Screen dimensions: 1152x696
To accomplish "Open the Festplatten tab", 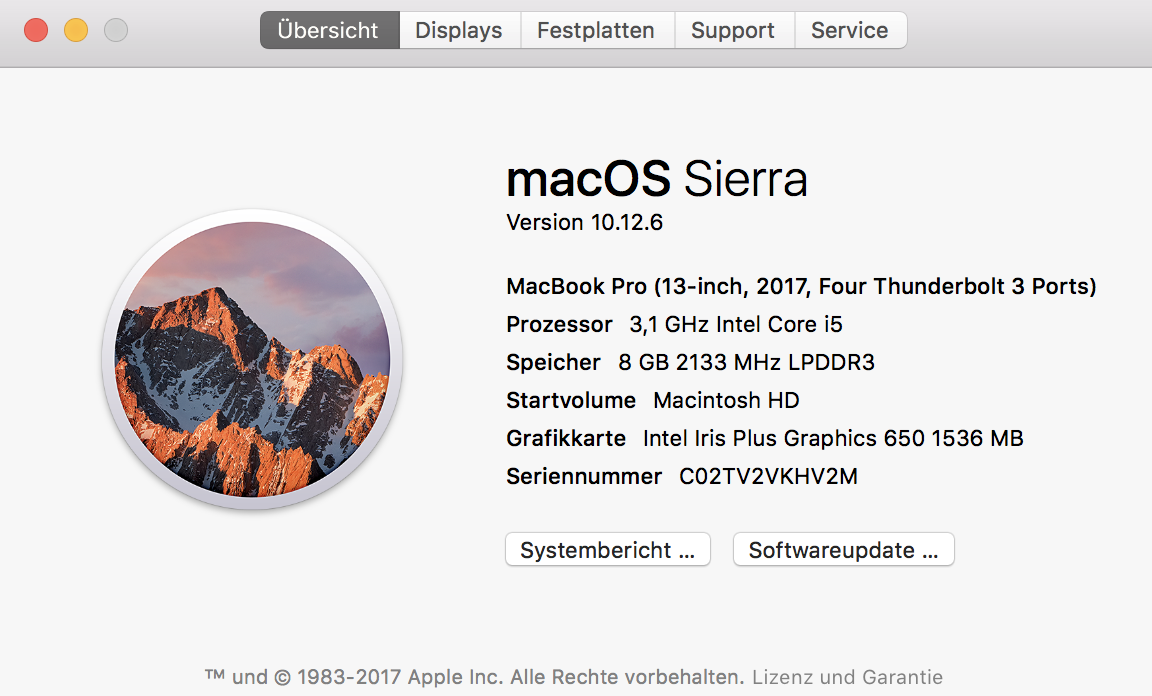I will [x=596, y=30].
